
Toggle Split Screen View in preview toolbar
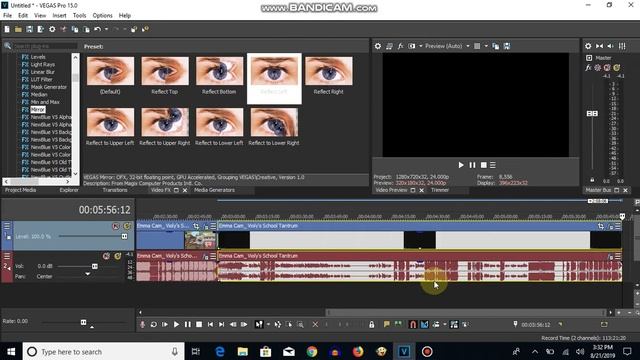point(412,46)
